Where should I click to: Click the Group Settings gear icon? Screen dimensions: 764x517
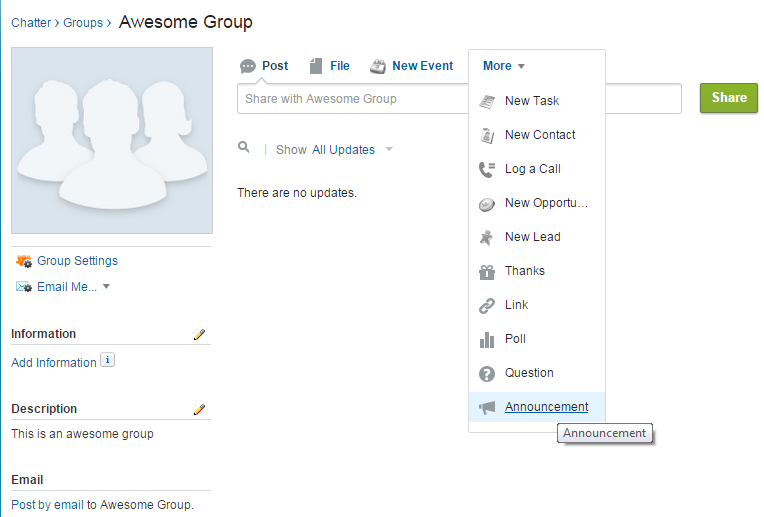pyautogui.click(x=24, y=261)
